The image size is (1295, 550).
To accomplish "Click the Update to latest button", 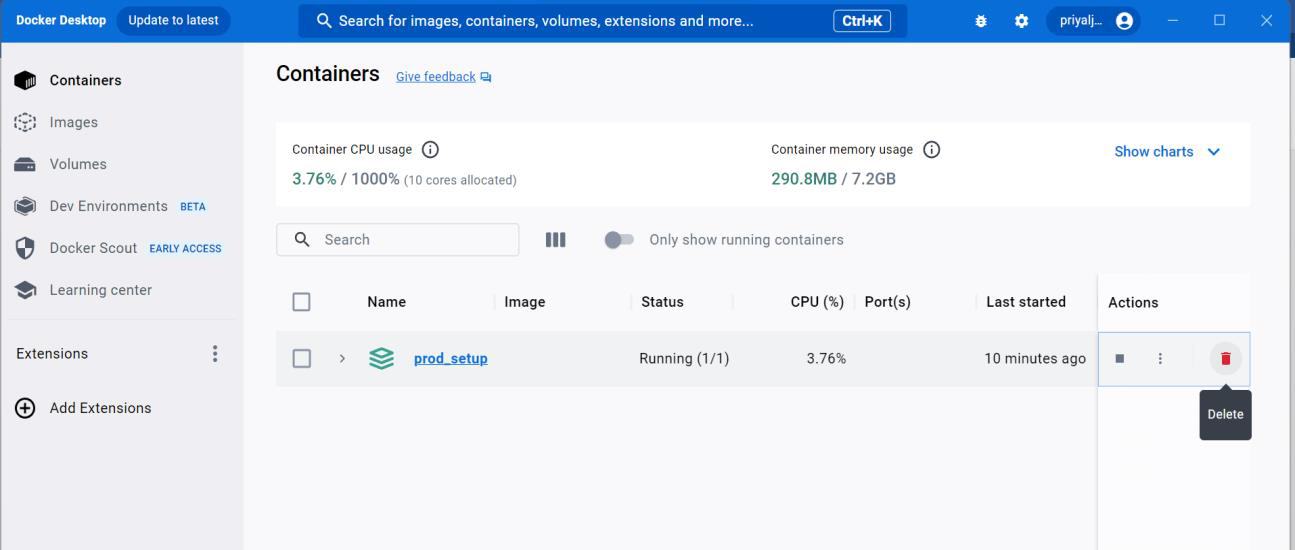I will (173, 20).
